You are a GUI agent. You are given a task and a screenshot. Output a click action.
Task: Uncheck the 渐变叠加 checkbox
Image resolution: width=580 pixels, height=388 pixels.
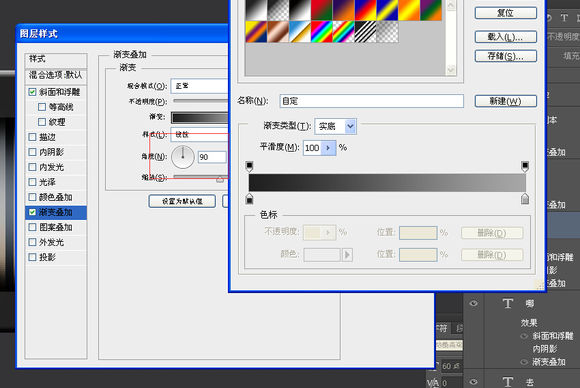pyautogui.click(x=32, y=212)
